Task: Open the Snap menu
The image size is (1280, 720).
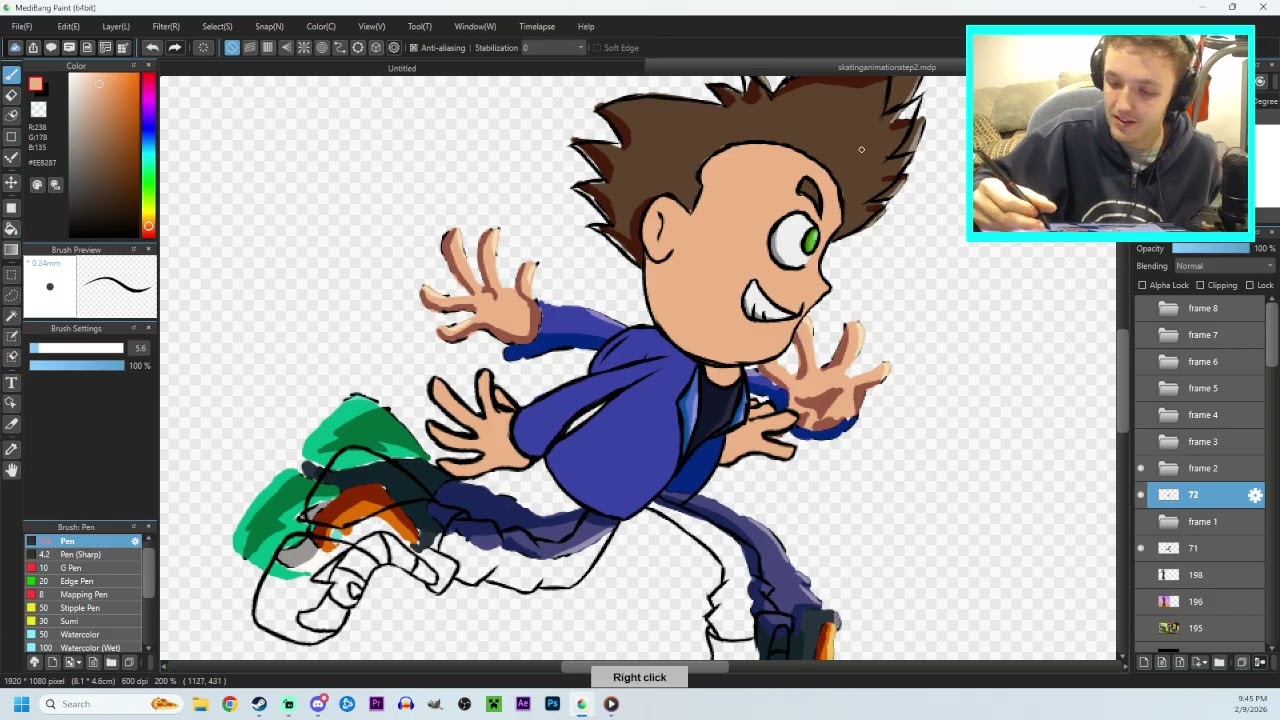Action: [x=269, y=27]
